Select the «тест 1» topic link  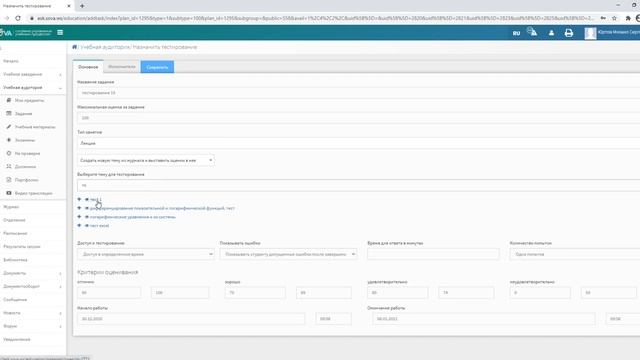click(x=96, y=200)
